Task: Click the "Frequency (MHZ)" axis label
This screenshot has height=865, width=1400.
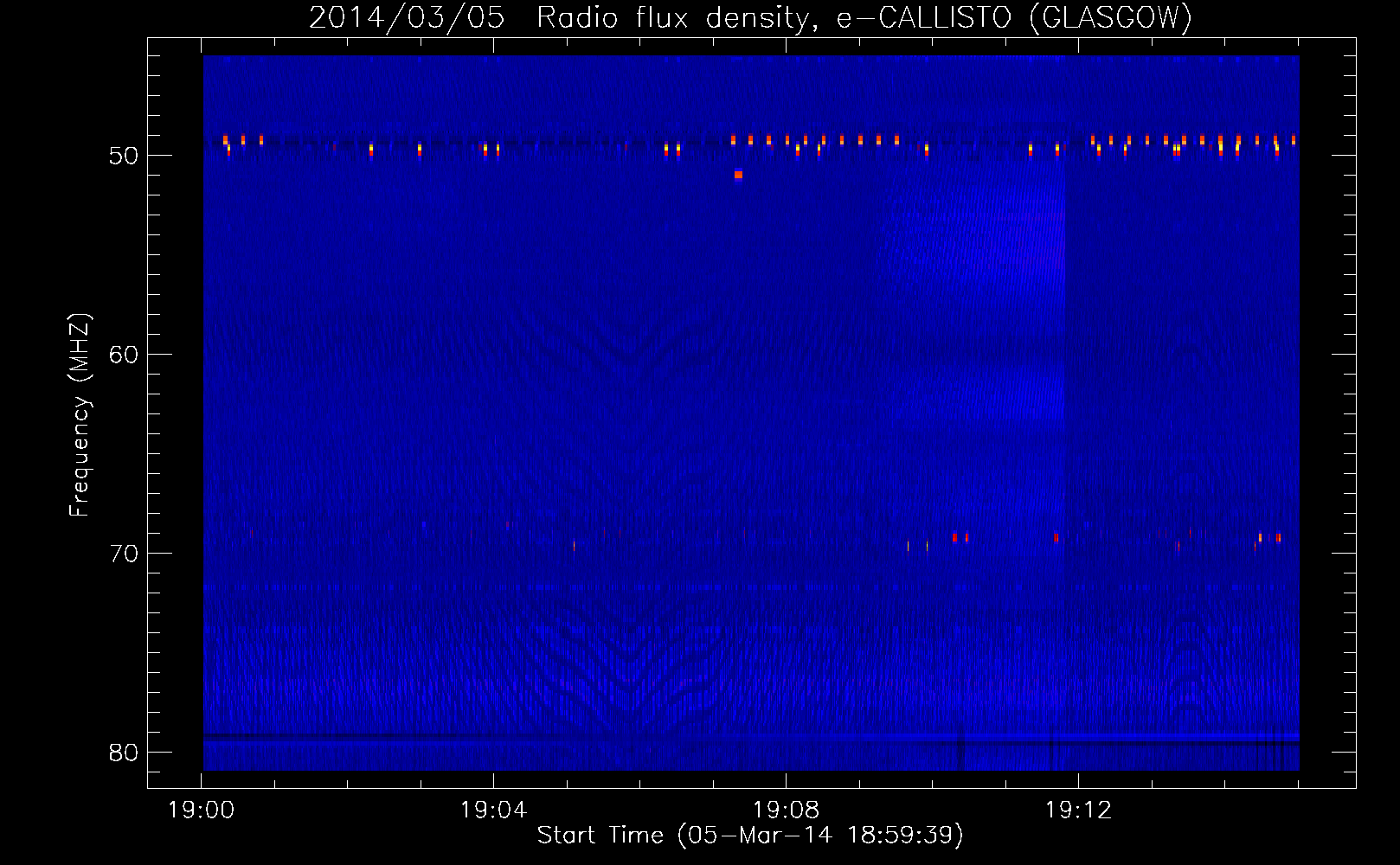Action: [80, 415]
